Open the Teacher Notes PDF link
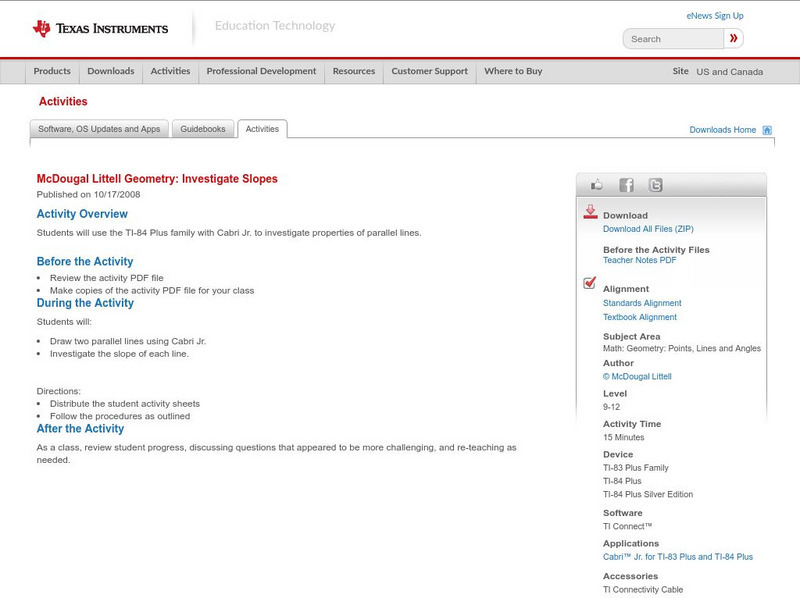Screen dimensions: 800x598 coord(639,260)
